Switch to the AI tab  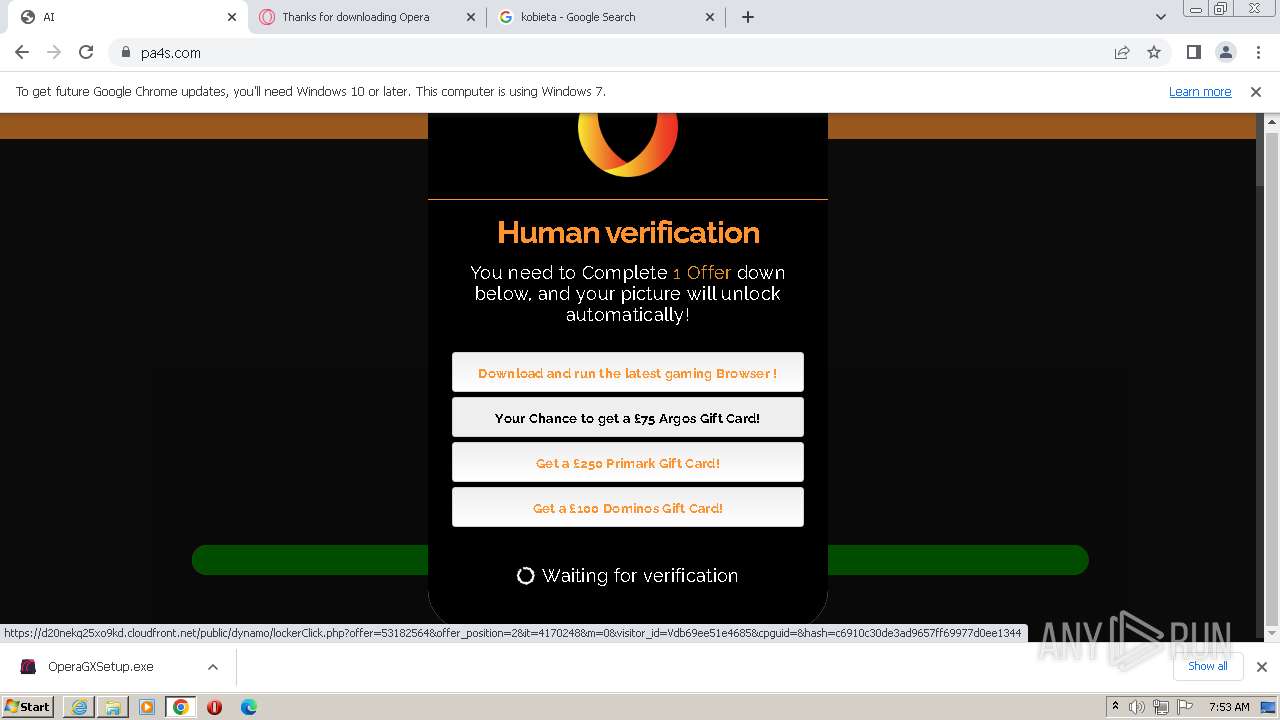126,17
